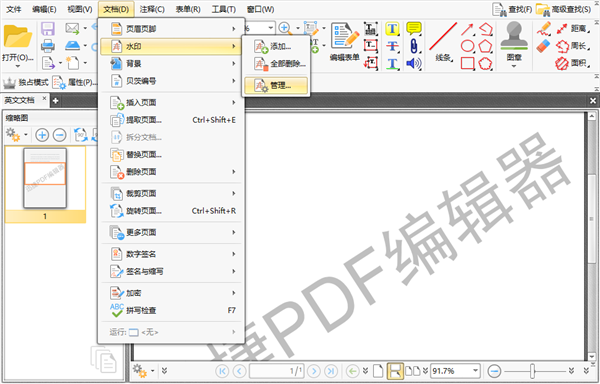Select 添加... in watermark submenu

coord(276,46)
